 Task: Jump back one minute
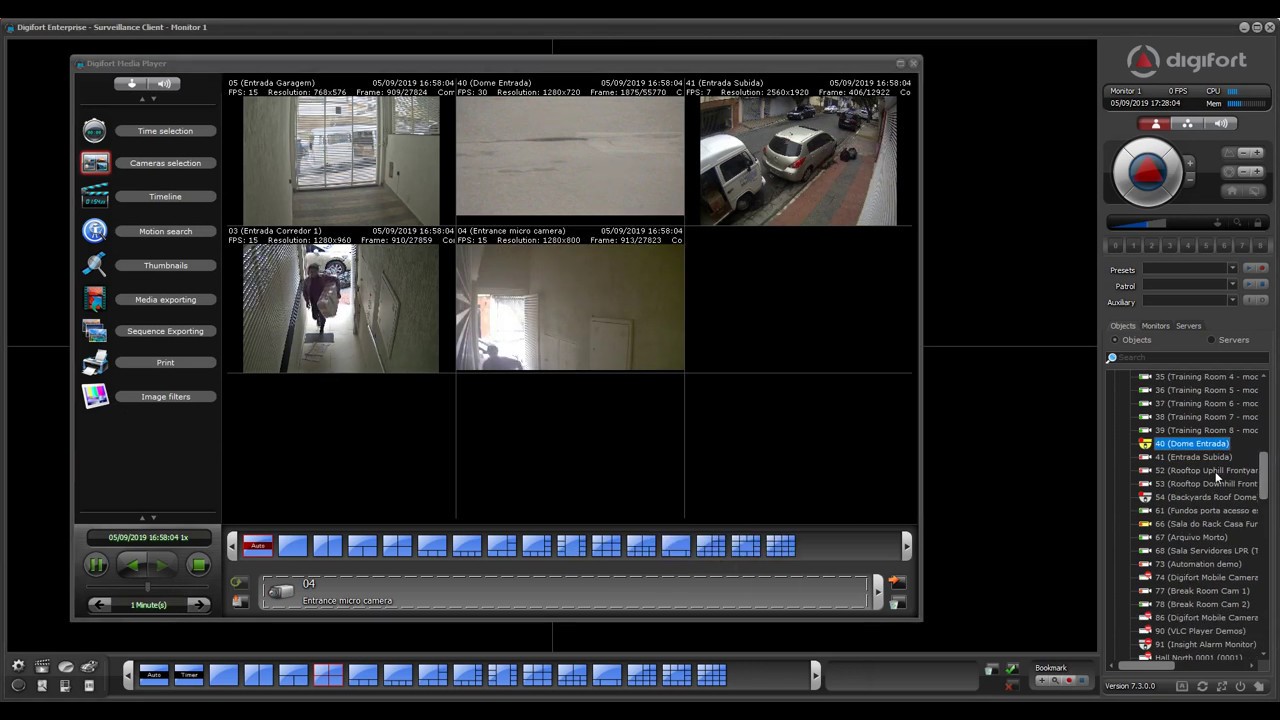(98, 604)
